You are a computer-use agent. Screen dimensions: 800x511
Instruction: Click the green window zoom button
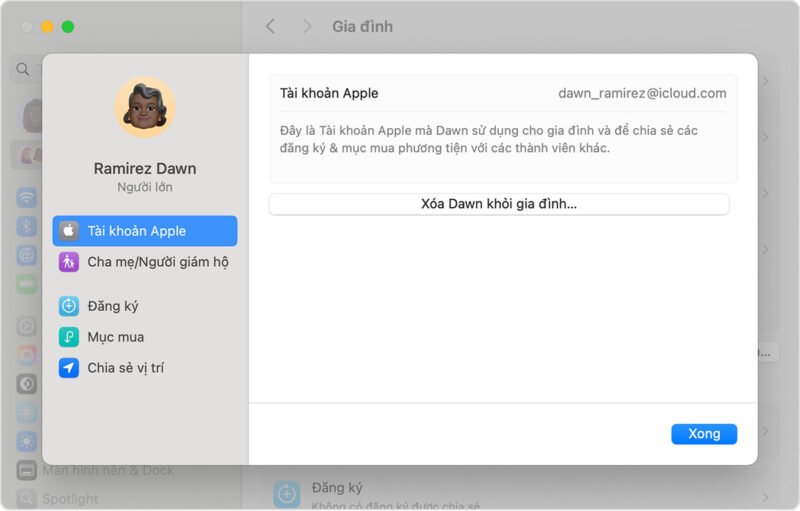pos(68,27)
